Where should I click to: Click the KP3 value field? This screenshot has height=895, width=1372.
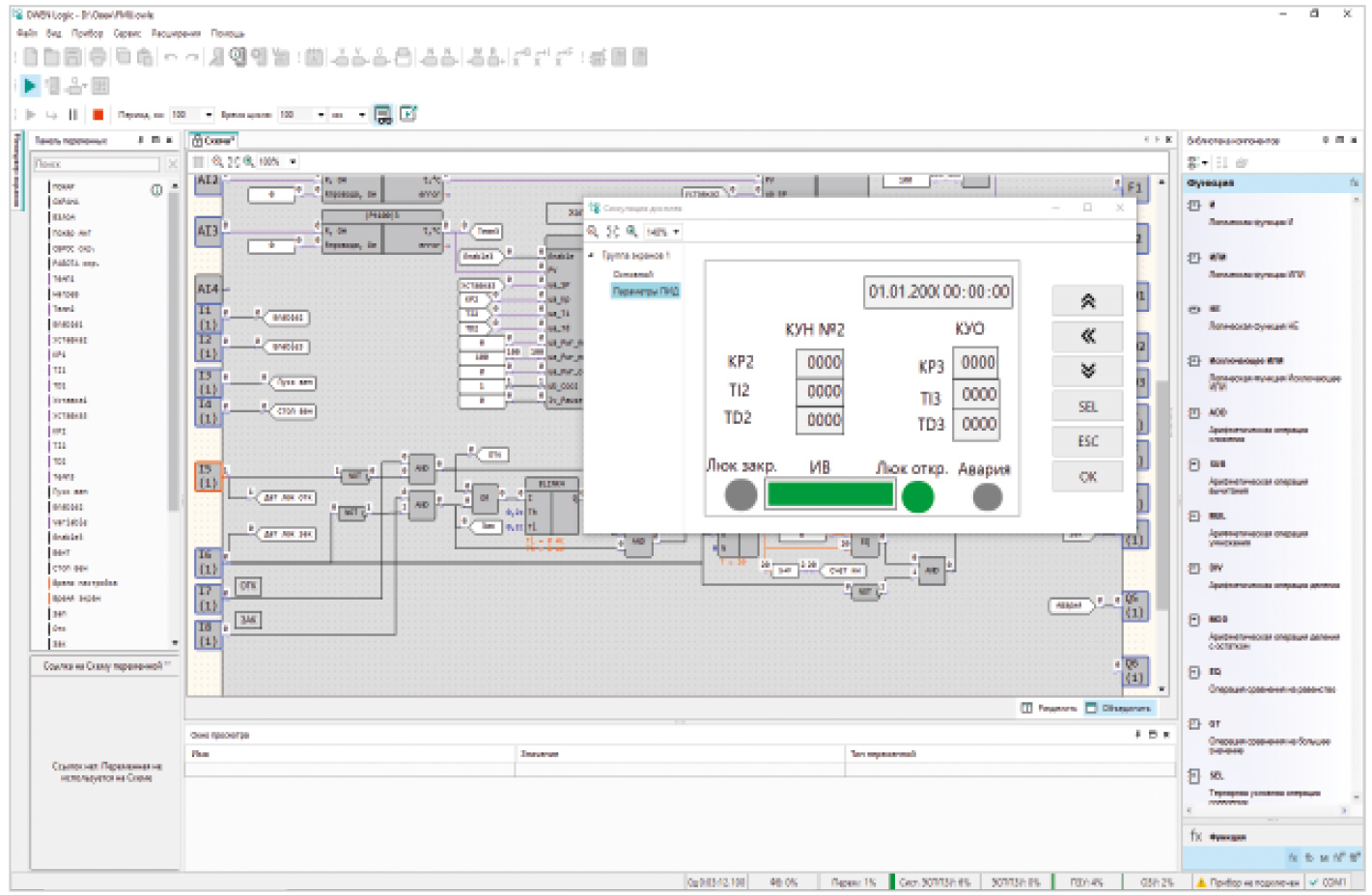coord(976,363)
